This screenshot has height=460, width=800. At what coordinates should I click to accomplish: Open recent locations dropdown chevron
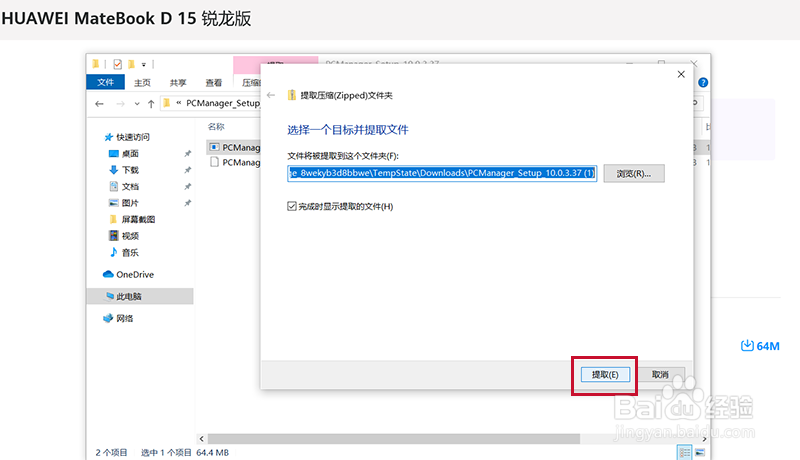tap(137, 104)
